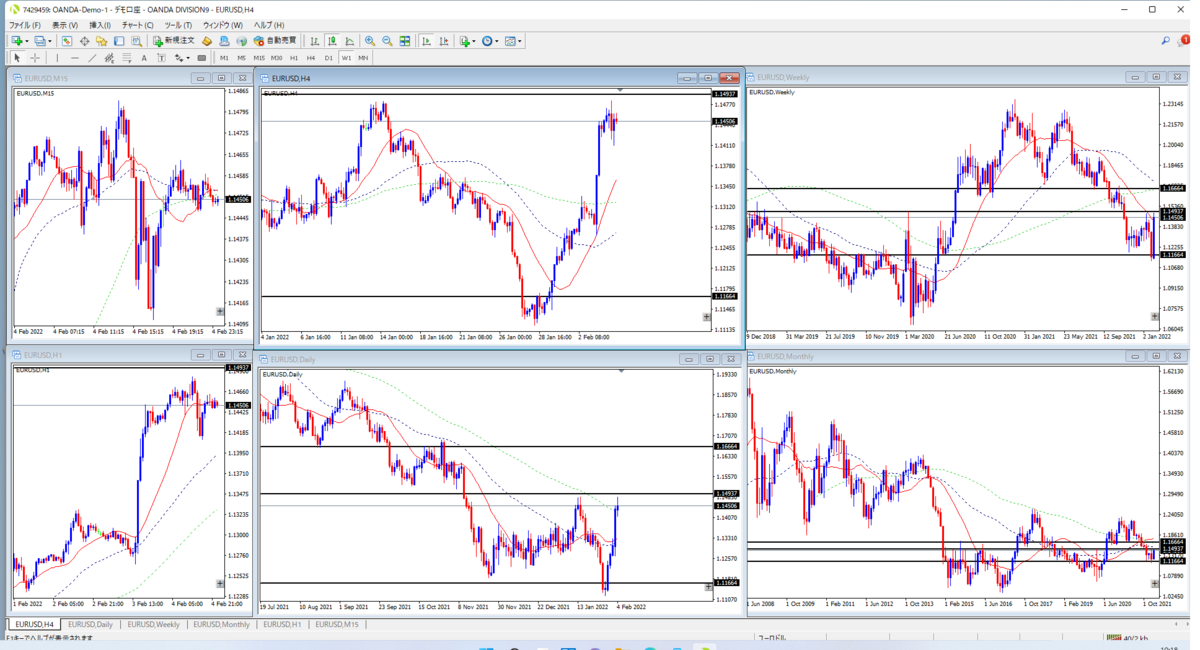Open the 表示 (V) menu
1200x650 pixels.
[65, 25]
